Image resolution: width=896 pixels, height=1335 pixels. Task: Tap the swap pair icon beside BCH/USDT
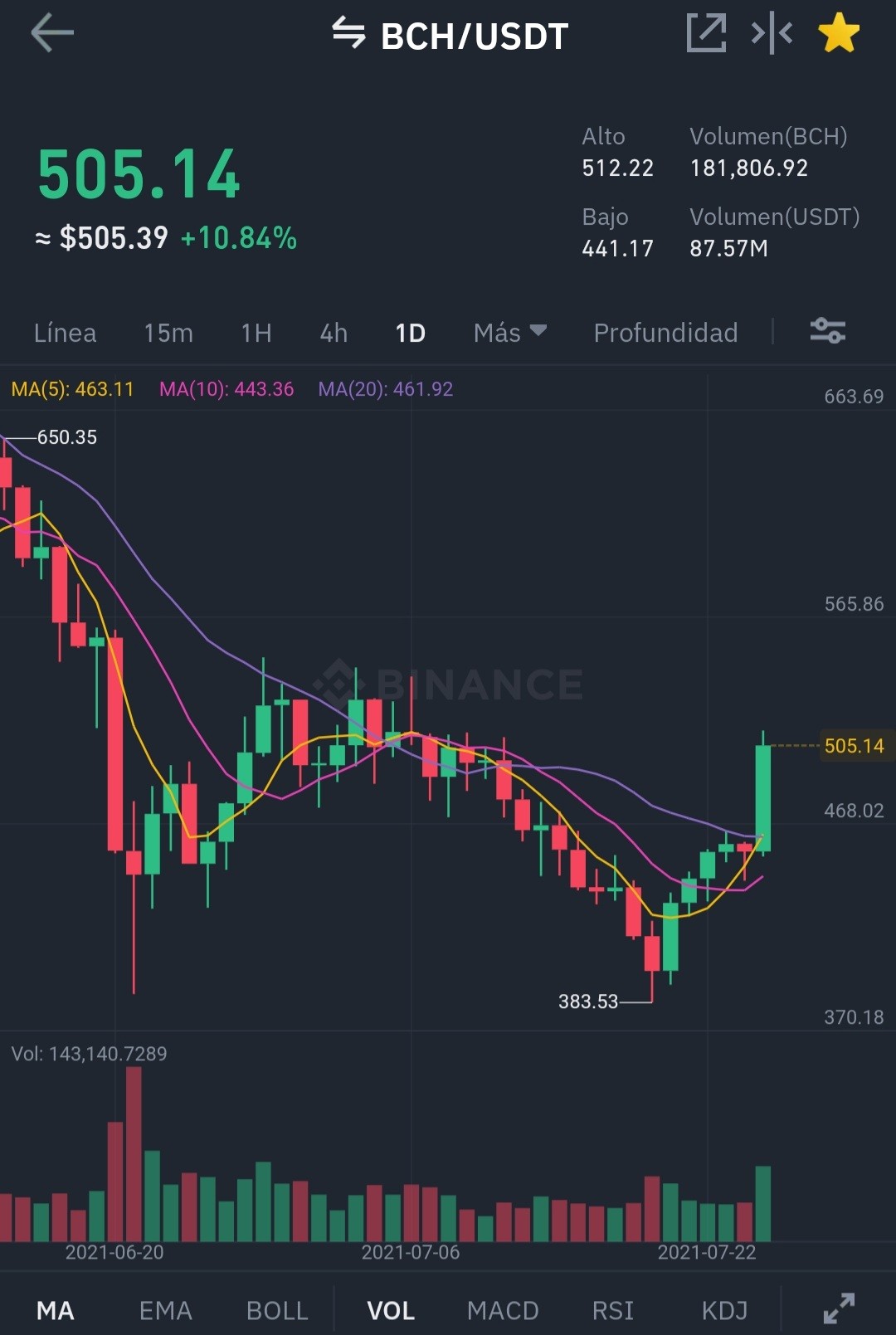348,34
